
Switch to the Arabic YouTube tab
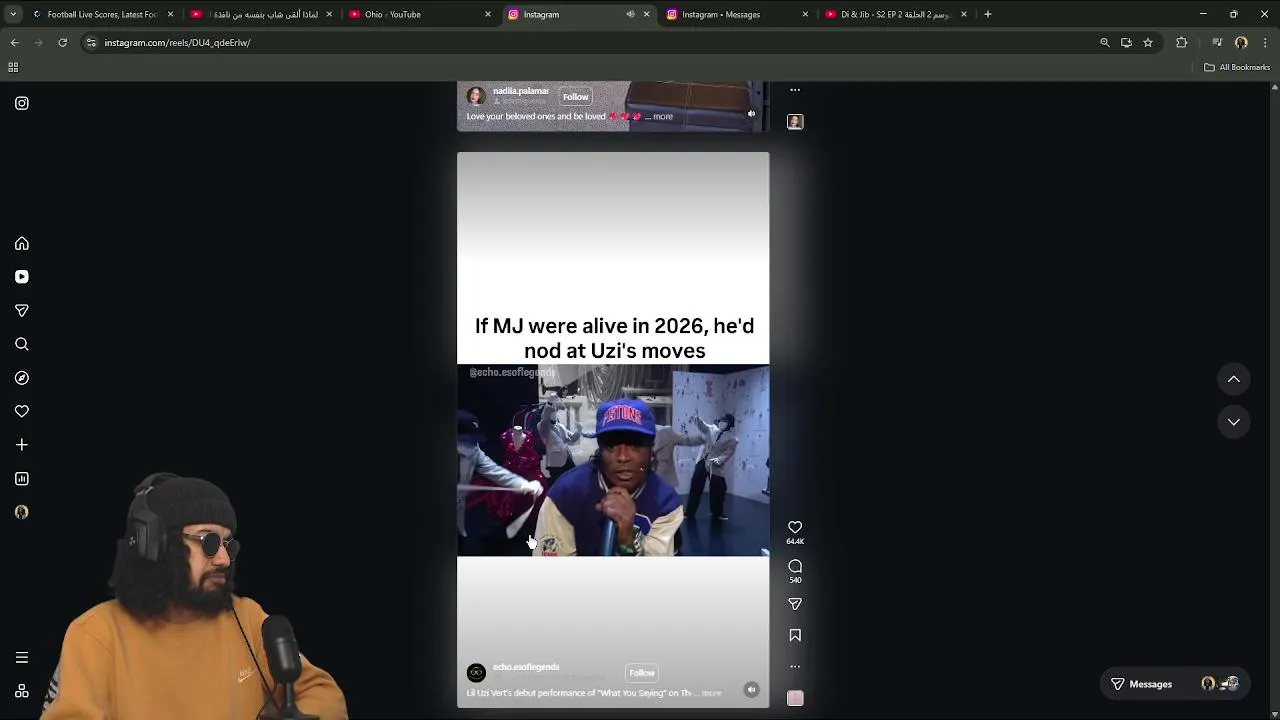[x=263, y=14]
